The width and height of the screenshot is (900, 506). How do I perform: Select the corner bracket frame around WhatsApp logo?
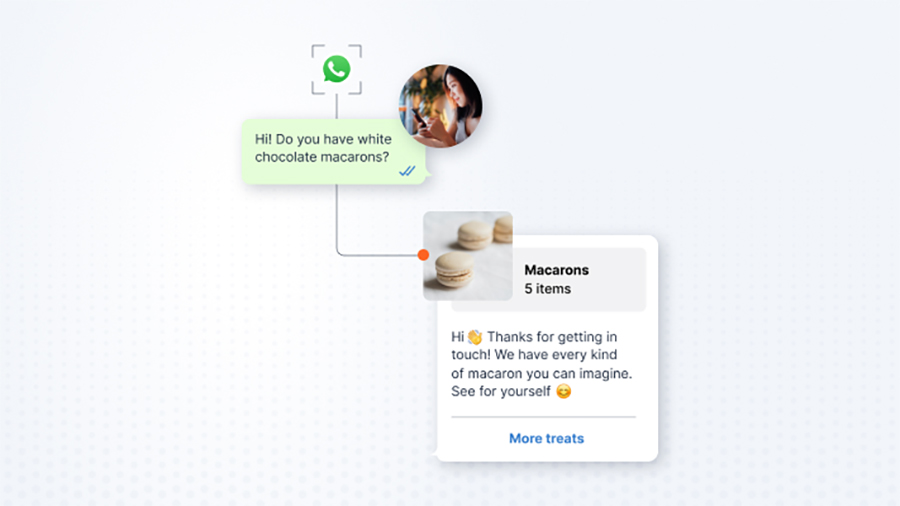pyautogui.click(x=336, y=69)
